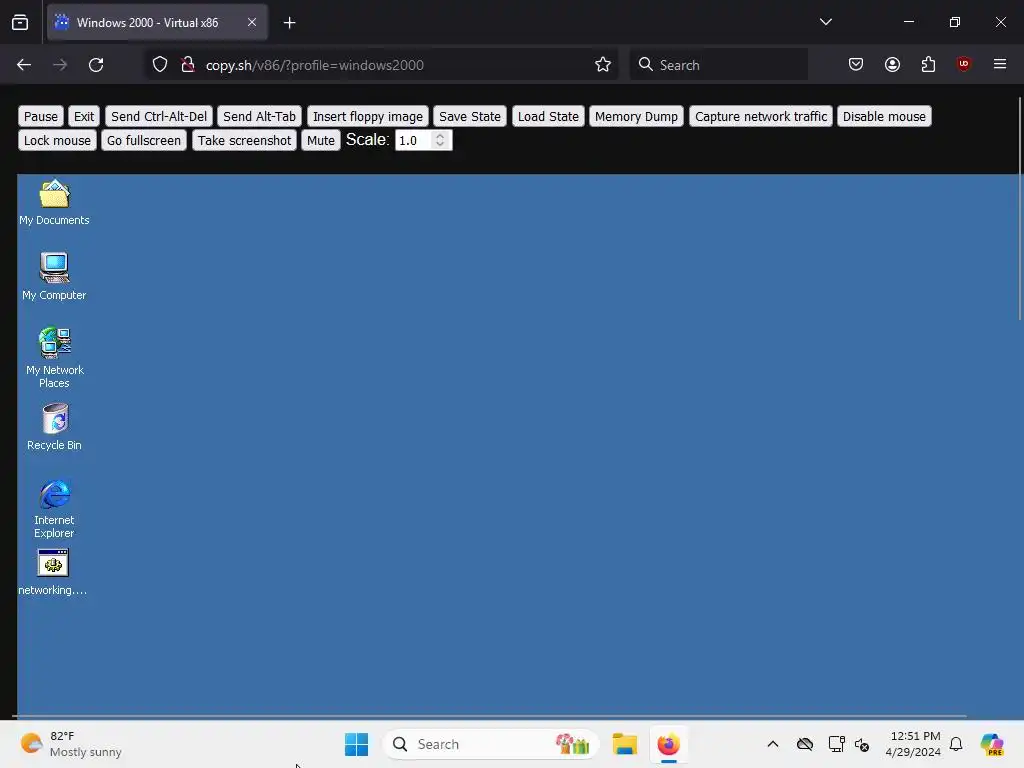Click the site connection lock icon
The width and height of the screenshot is (1024, 768).
[x=188, y=65]
